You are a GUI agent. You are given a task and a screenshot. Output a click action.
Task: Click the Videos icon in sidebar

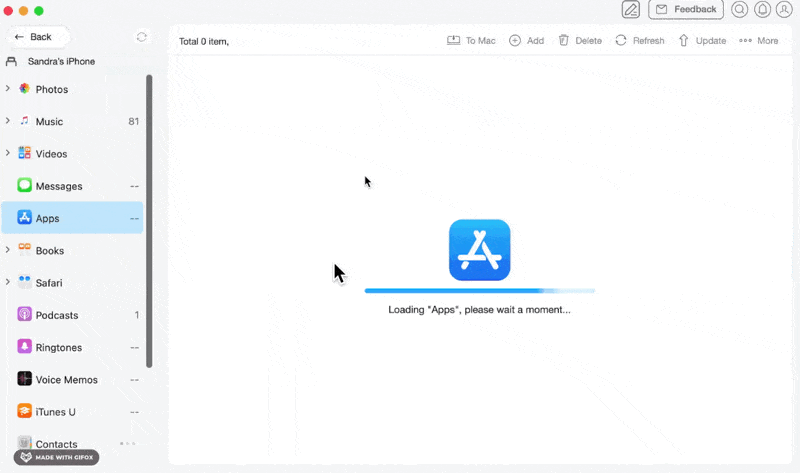pos(24,153)
